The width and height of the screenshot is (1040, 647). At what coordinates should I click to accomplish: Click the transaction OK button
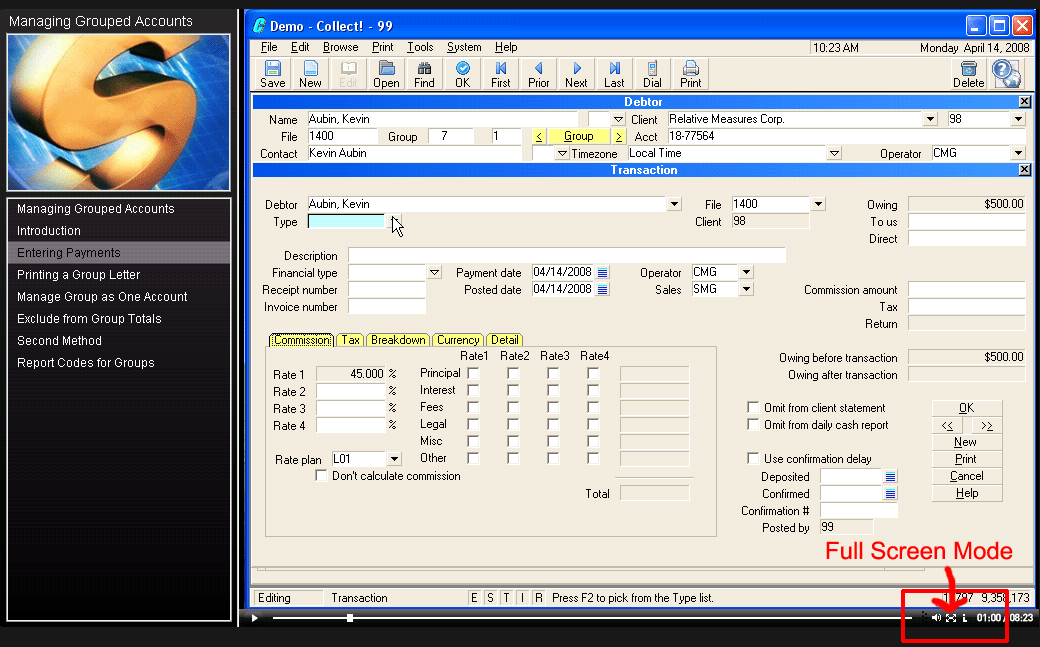click(x=966, y=408)
